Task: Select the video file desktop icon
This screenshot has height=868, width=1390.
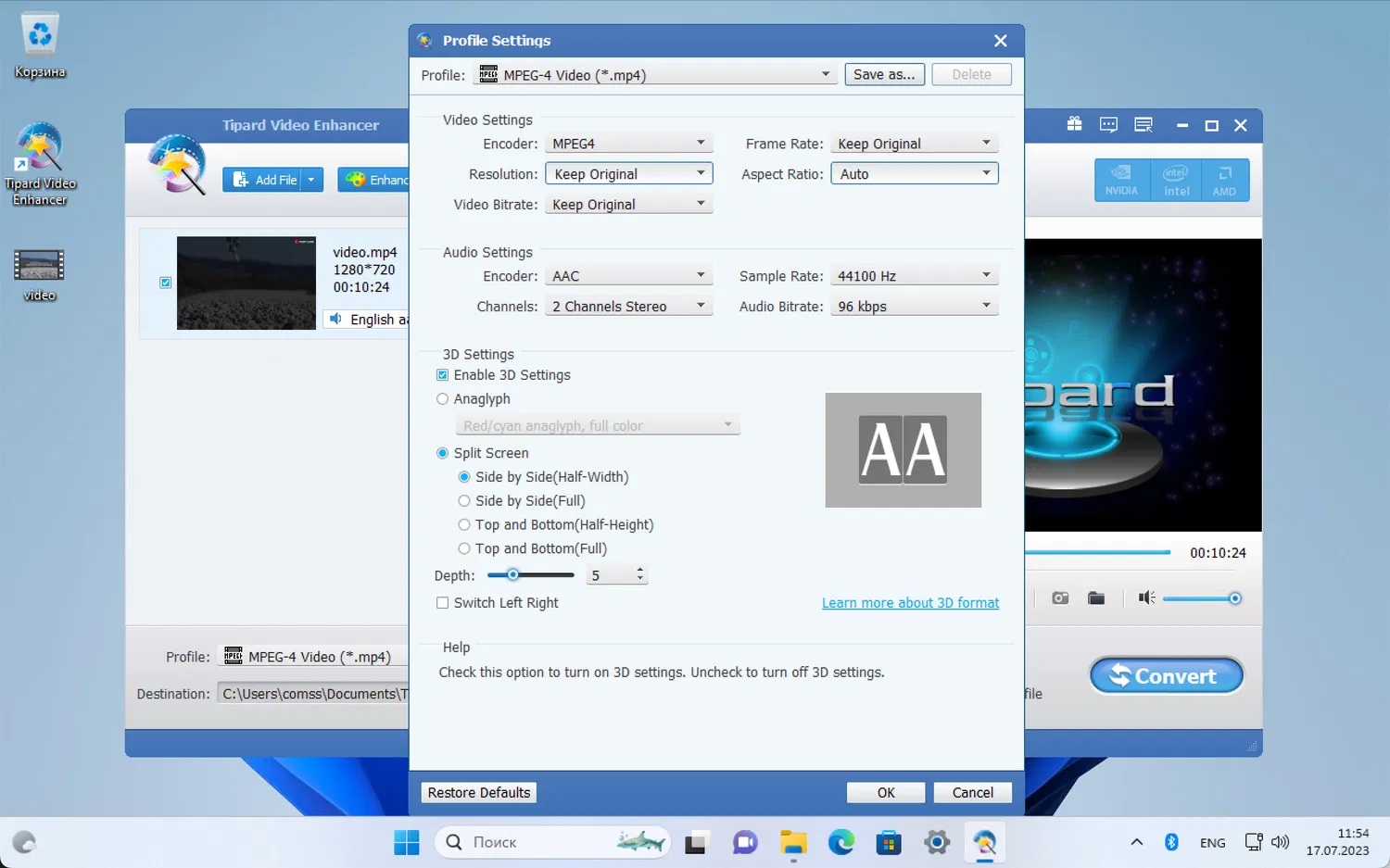Action: click(x=39, y=275)
